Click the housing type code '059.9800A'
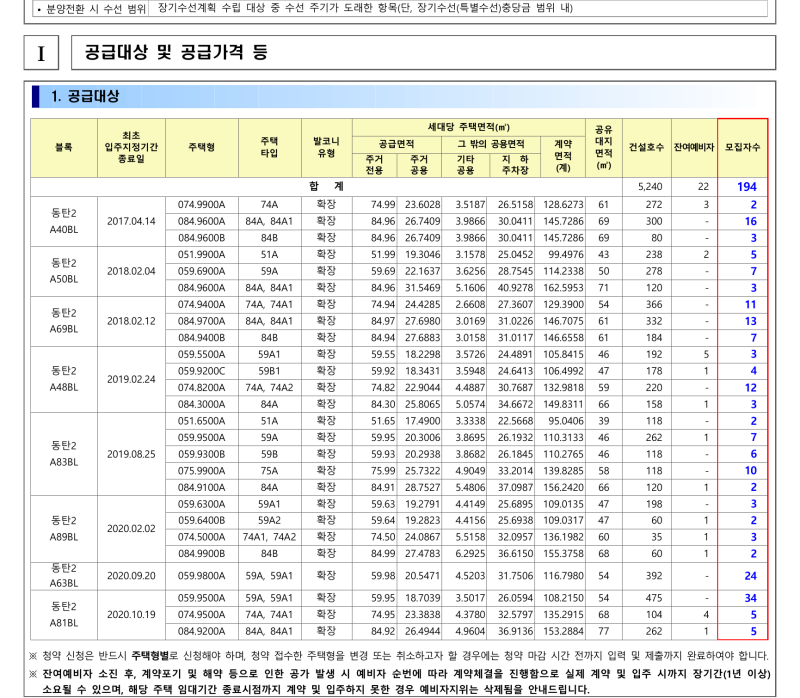This screenshot has width=800, height=698. coord(202,576)
